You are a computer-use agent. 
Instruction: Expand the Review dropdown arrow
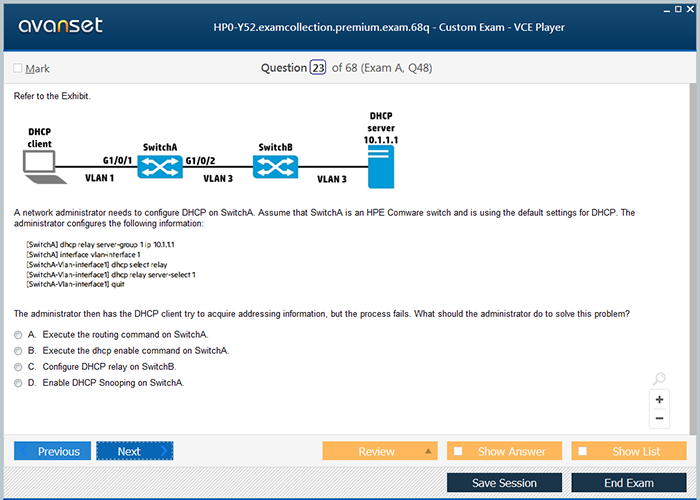(428, 451)
